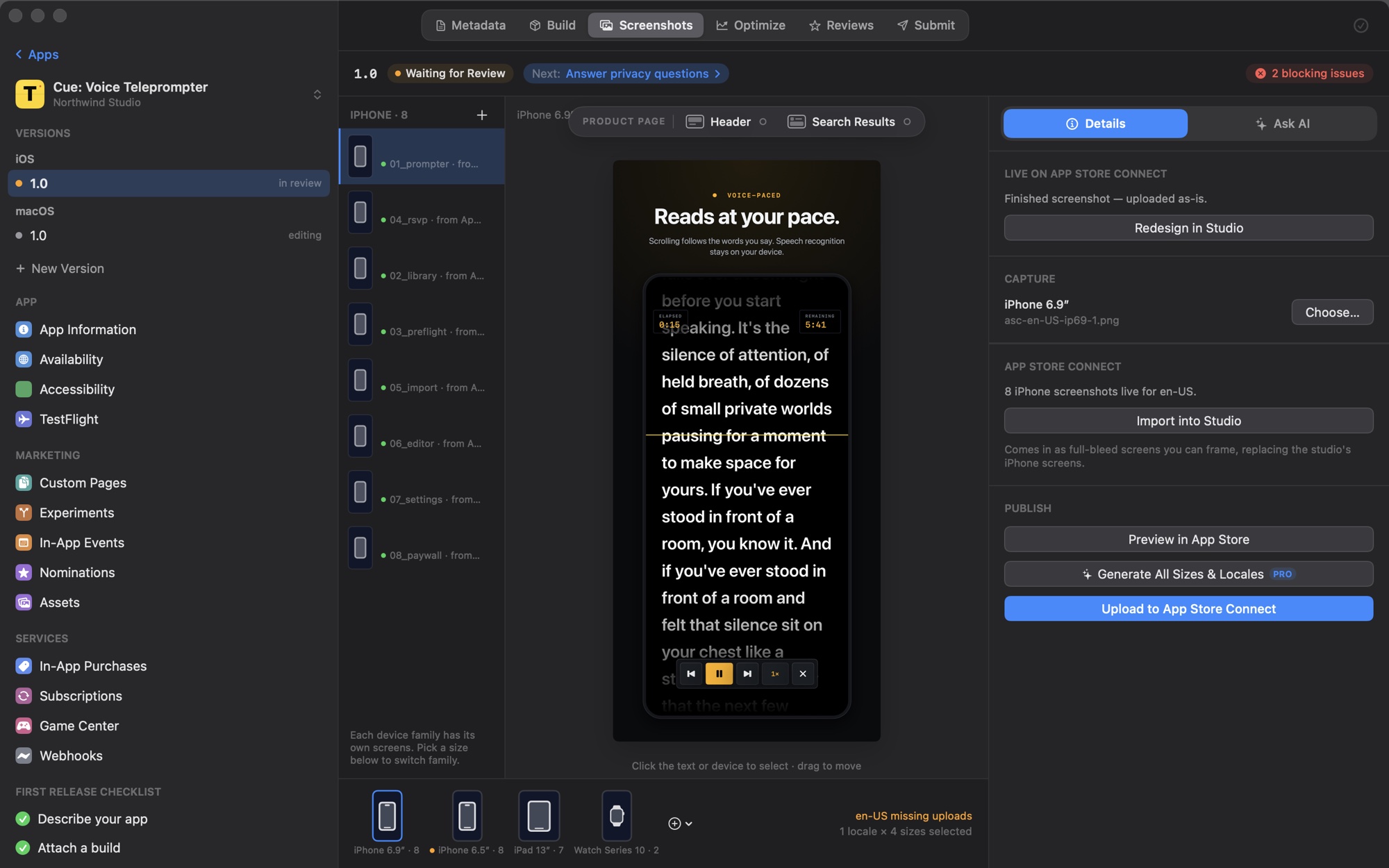Switch to the Reviews tab

pos(841,25)
